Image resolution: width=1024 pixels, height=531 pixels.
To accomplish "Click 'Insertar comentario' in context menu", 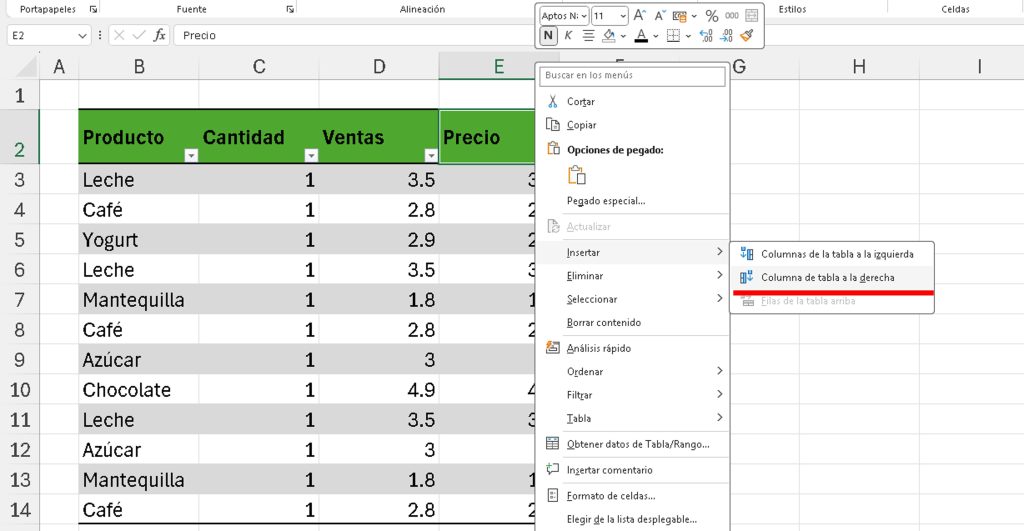I will (609, 470).
